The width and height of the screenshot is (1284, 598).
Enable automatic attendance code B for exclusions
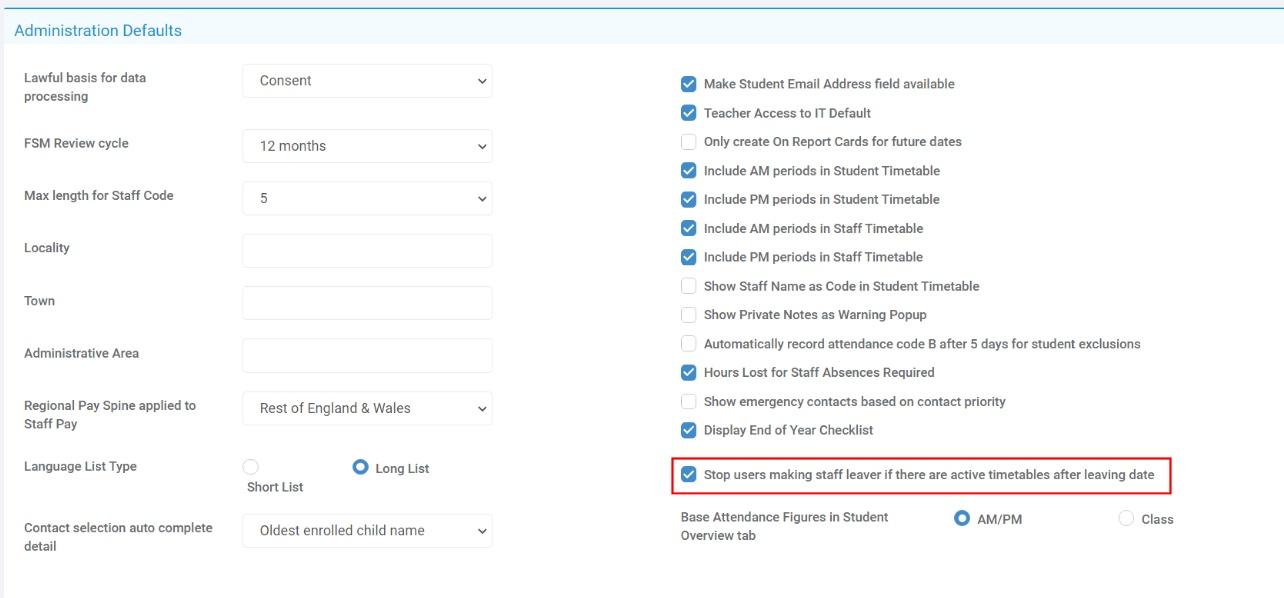coord(688,344)
